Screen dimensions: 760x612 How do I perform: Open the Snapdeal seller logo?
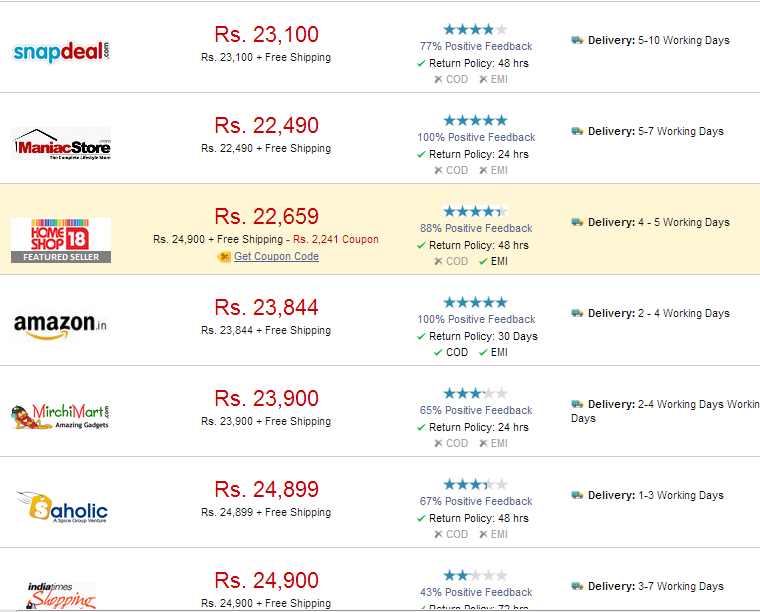61,51
